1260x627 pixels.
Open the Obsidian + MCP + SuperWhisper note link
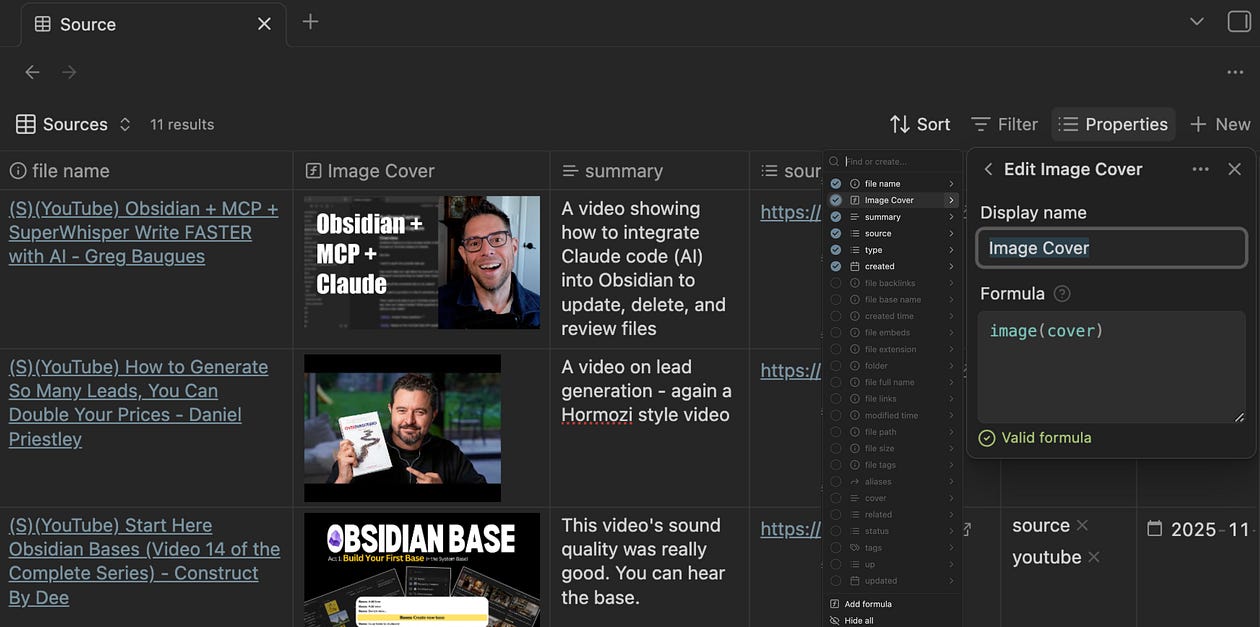tap(144, 232)
